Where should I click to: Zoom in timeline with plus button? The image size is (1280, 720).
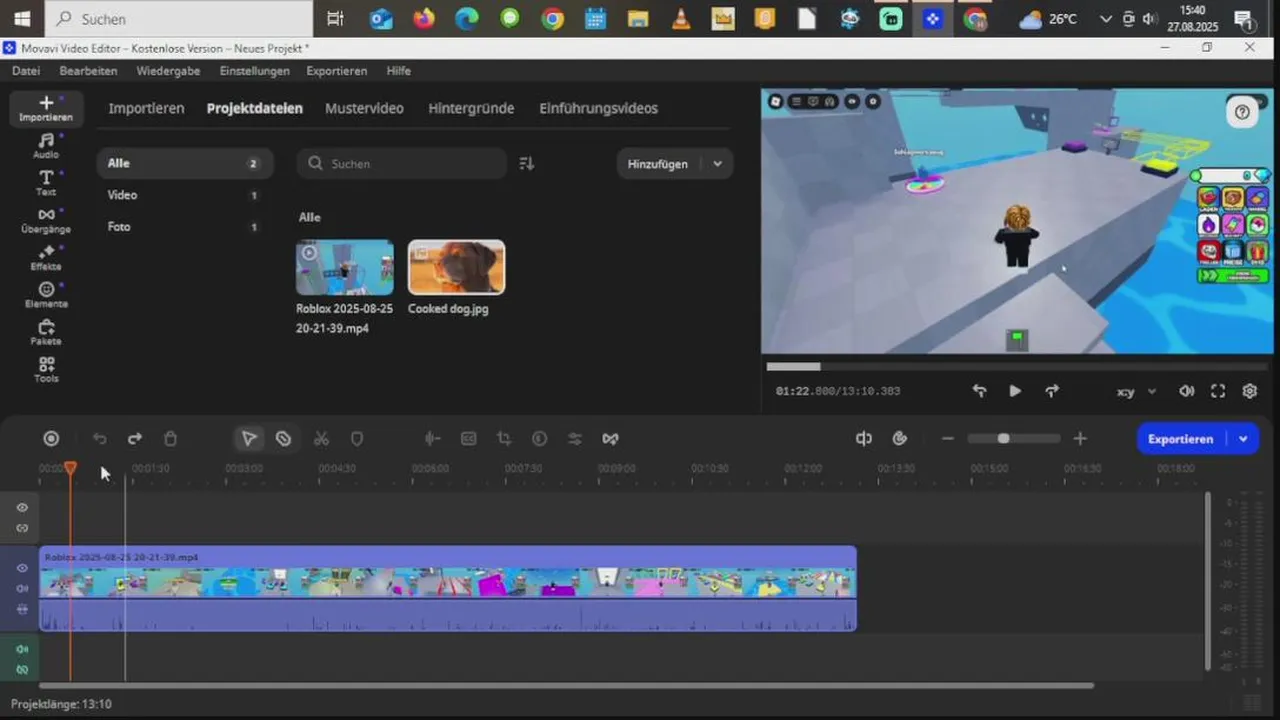pyautogui.click(x=1080, y=438)
